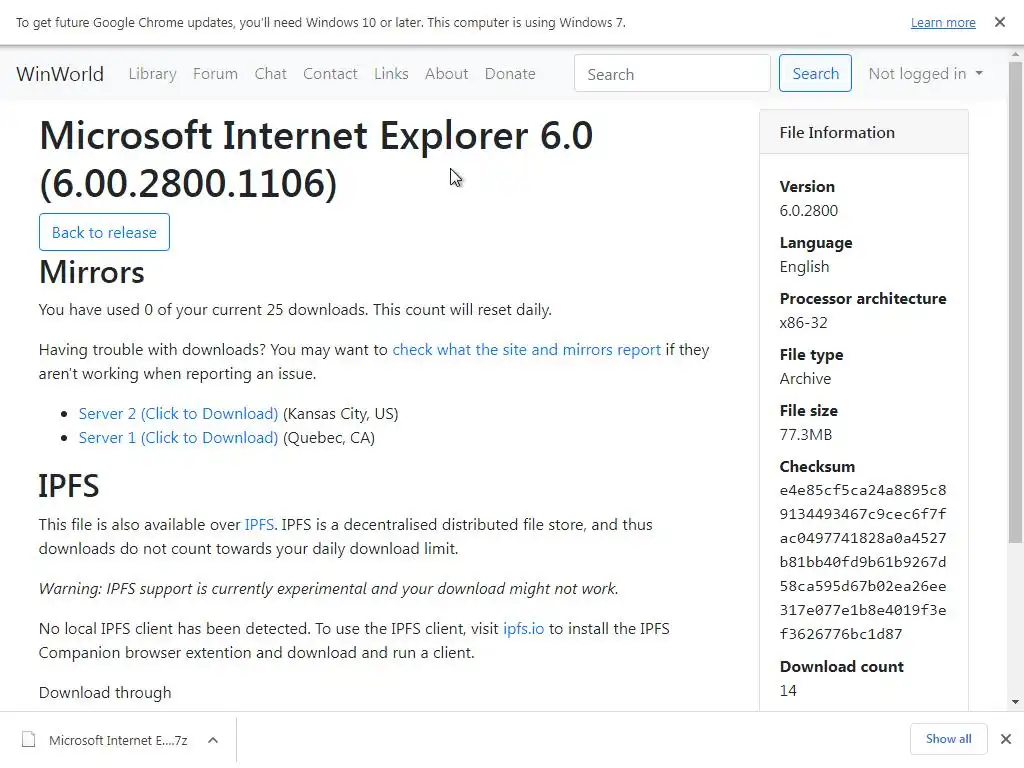Click the downloaded 7z file icon
Screen dimensions: 1024x768
coord(29,739)
